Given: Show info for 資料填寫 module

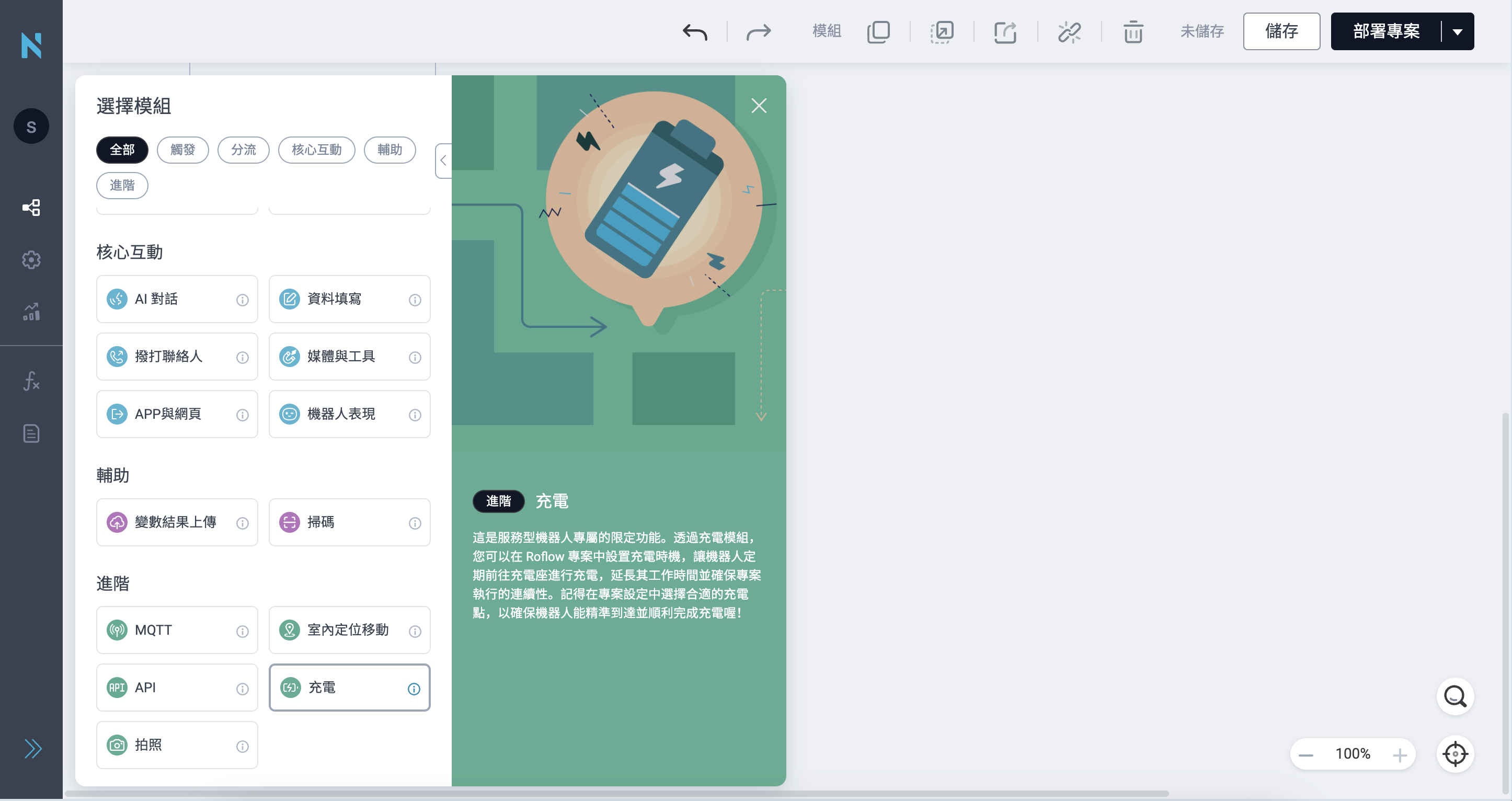Looking at the screenshot, I should pyautogui.click(x=415, y=300).
